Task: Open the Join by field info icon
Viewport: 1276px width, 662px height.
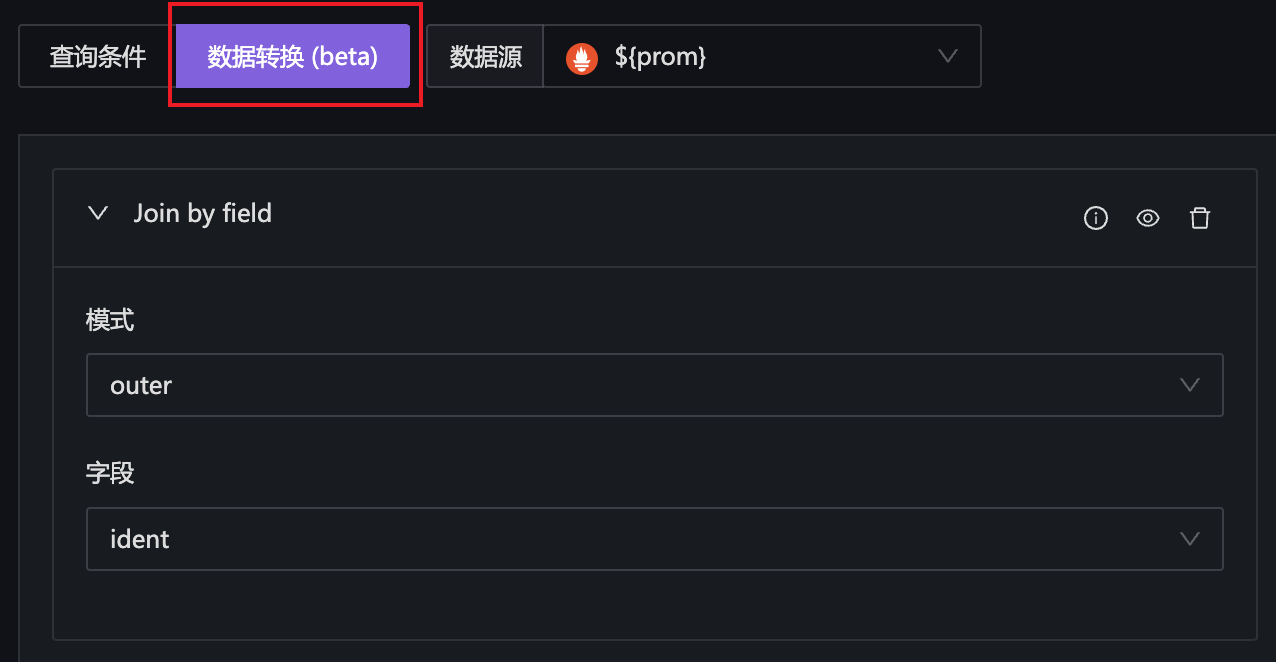Action: (x=1096, y=218)
